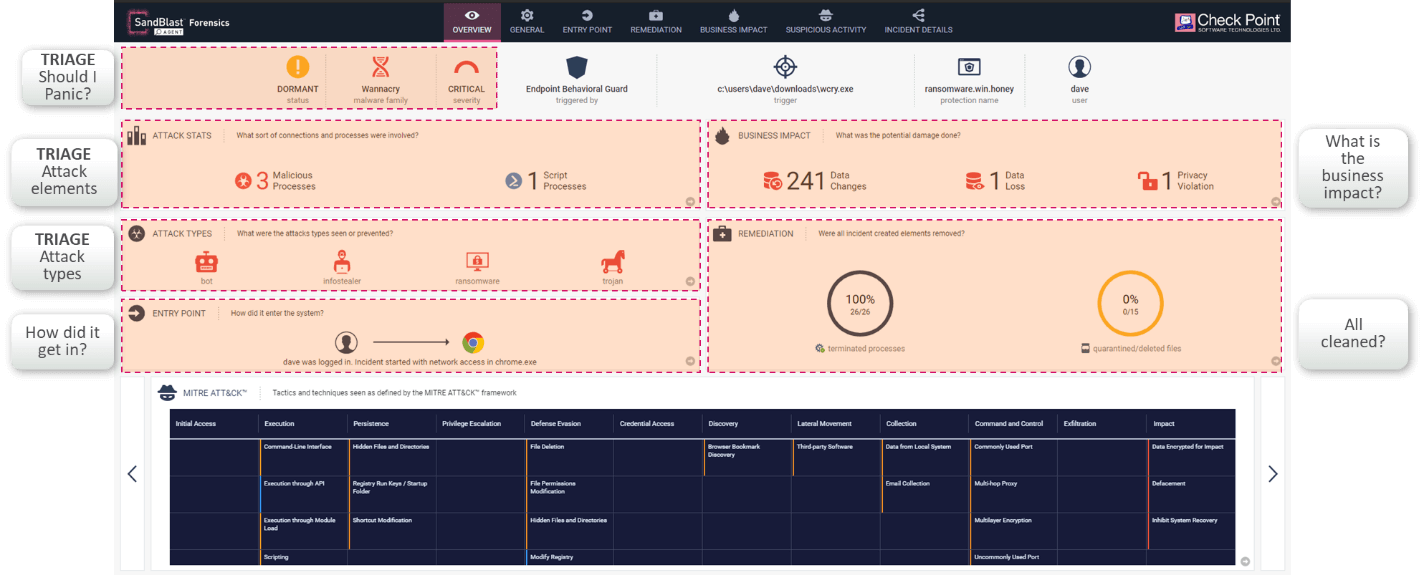Click the 241 Data Changes value
The image size is (1424, 575).
click(x=805, y=181)
